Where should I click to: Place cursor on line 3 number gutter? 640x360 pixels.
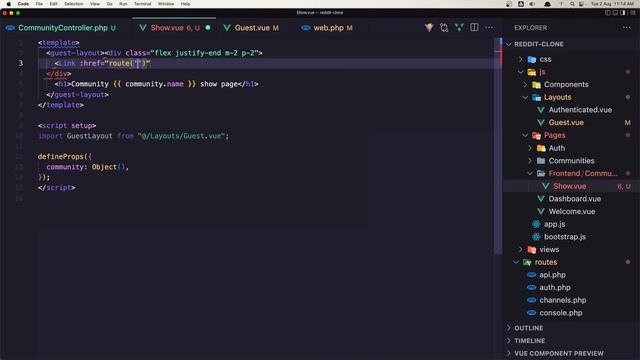click(x=20, y=63)
